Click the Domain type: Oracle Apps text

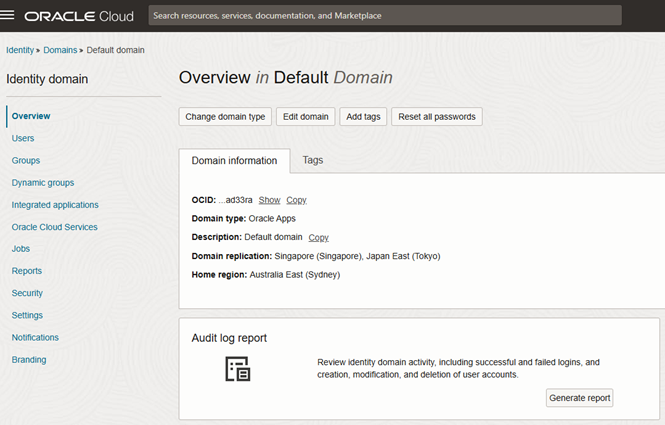[243, 218]
